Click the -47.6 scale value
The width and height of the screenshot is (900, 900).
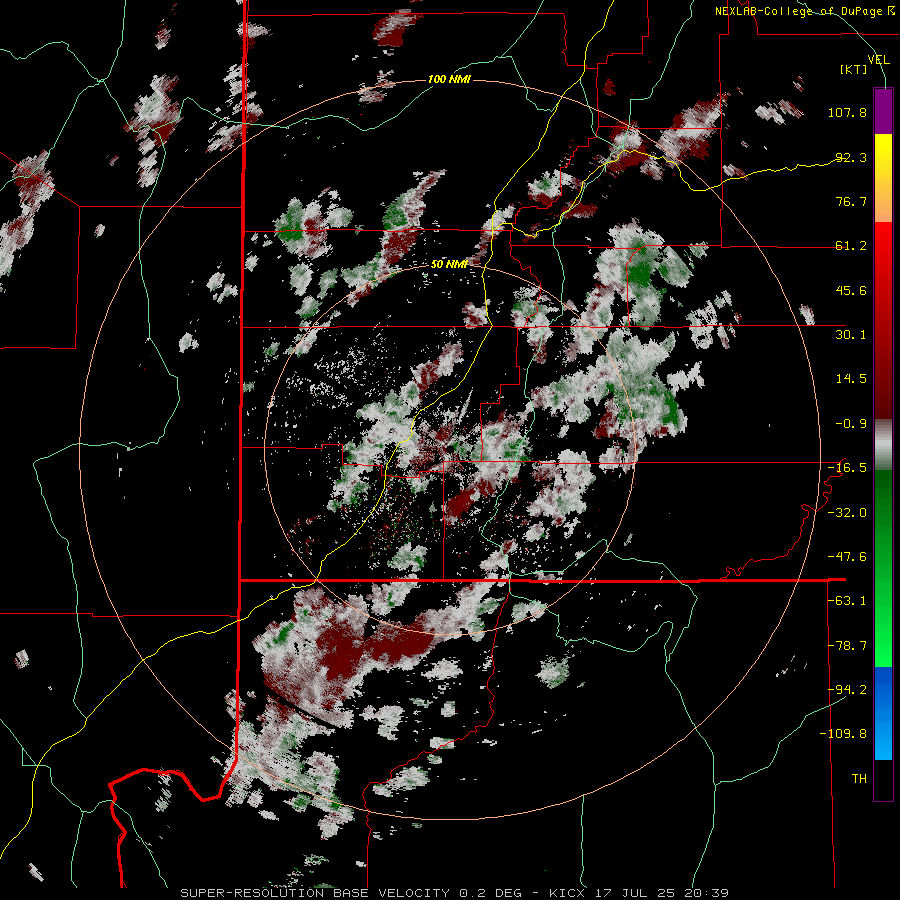pos(847,557)
